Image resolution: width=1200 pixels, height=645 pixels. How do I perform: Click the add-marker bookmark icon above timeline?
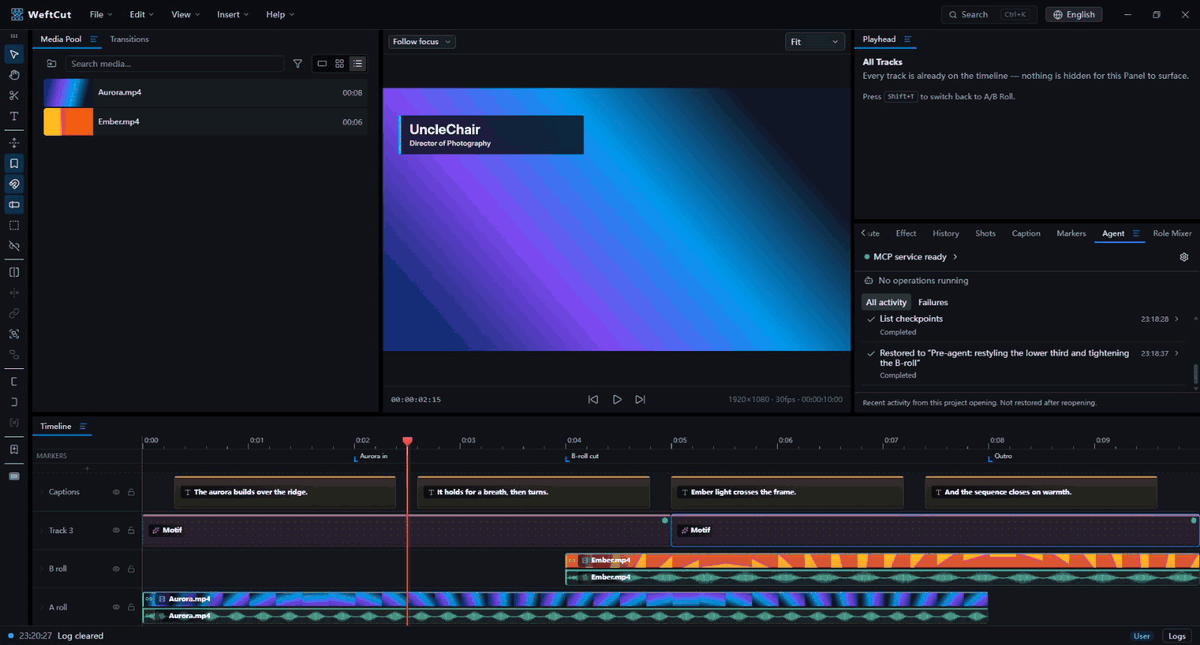pyautogui.click(x=14, y=449)
